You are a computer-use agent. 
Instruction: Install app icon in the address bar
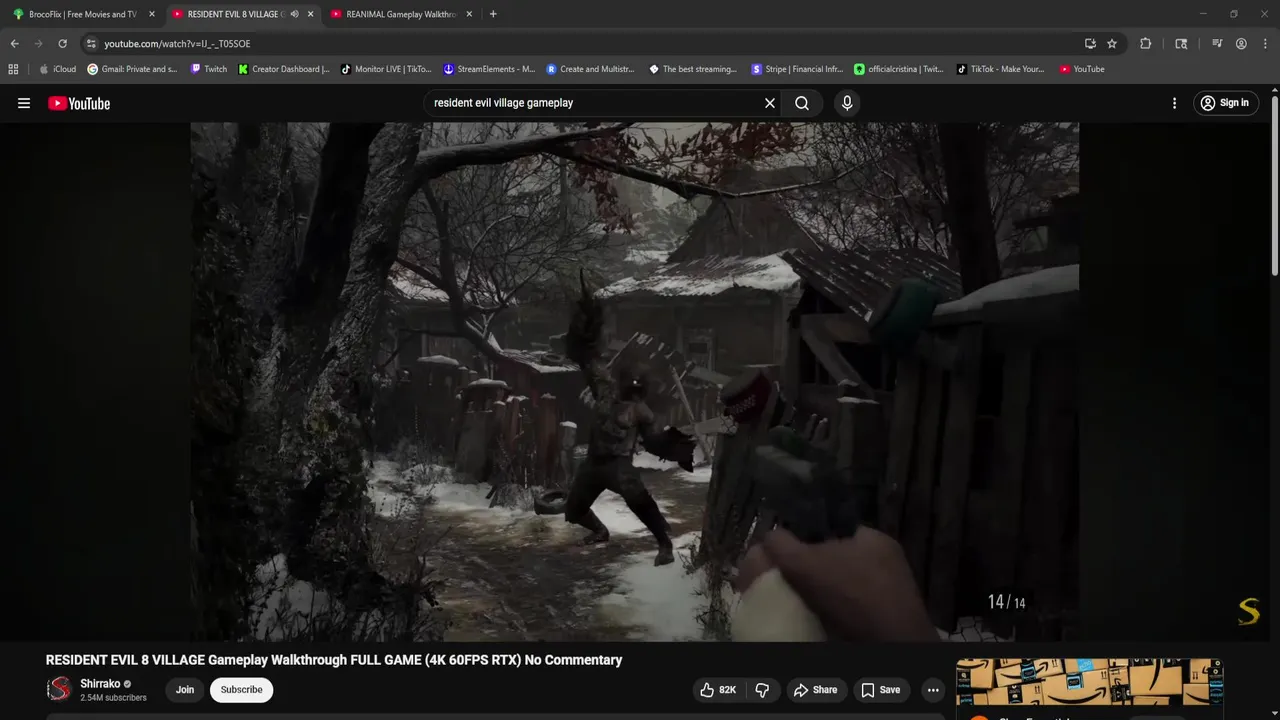click(1090, 44)
